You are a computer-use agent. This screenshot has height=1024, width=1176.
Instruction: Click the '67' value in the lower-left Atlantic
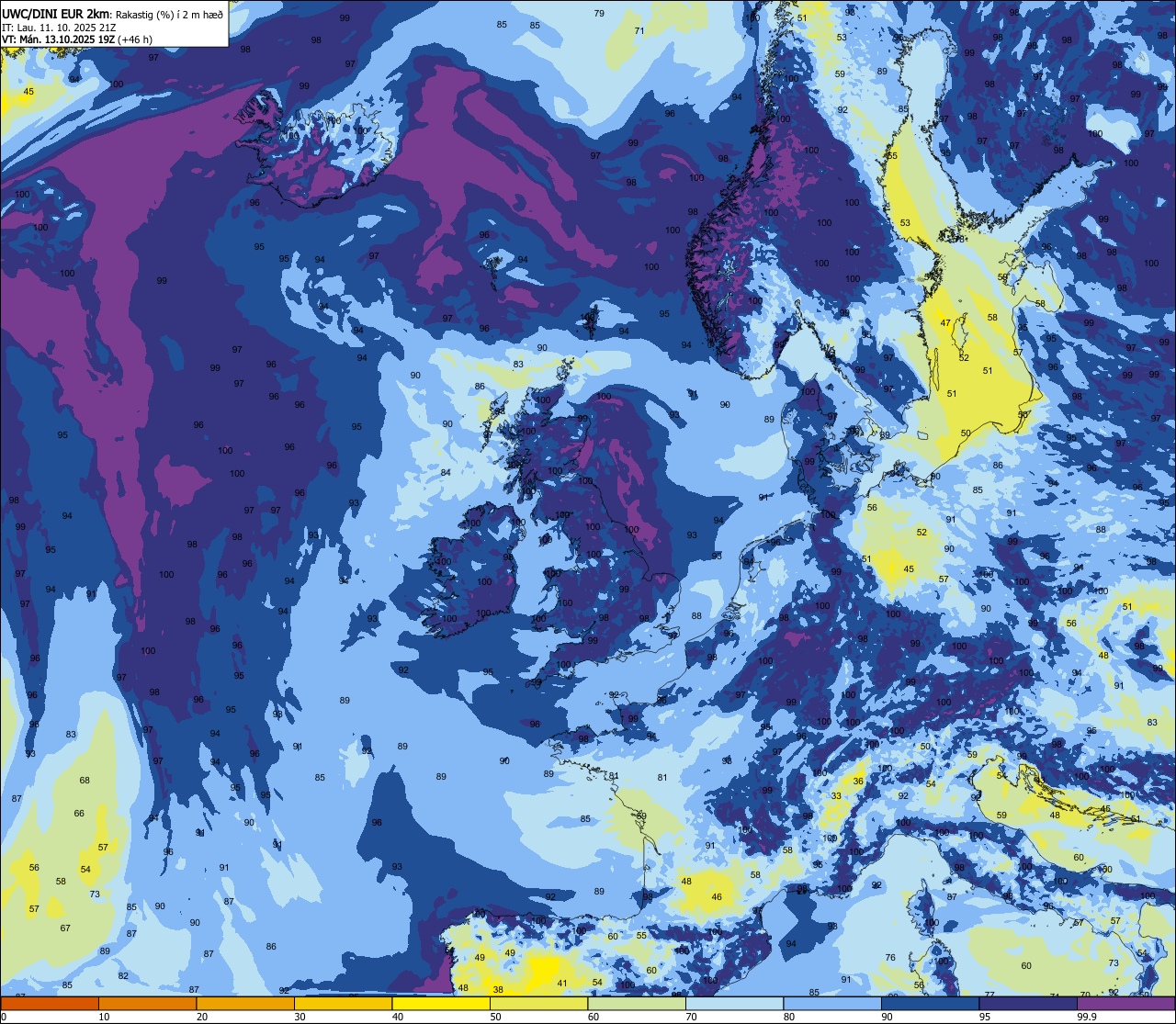click(65, 928)
